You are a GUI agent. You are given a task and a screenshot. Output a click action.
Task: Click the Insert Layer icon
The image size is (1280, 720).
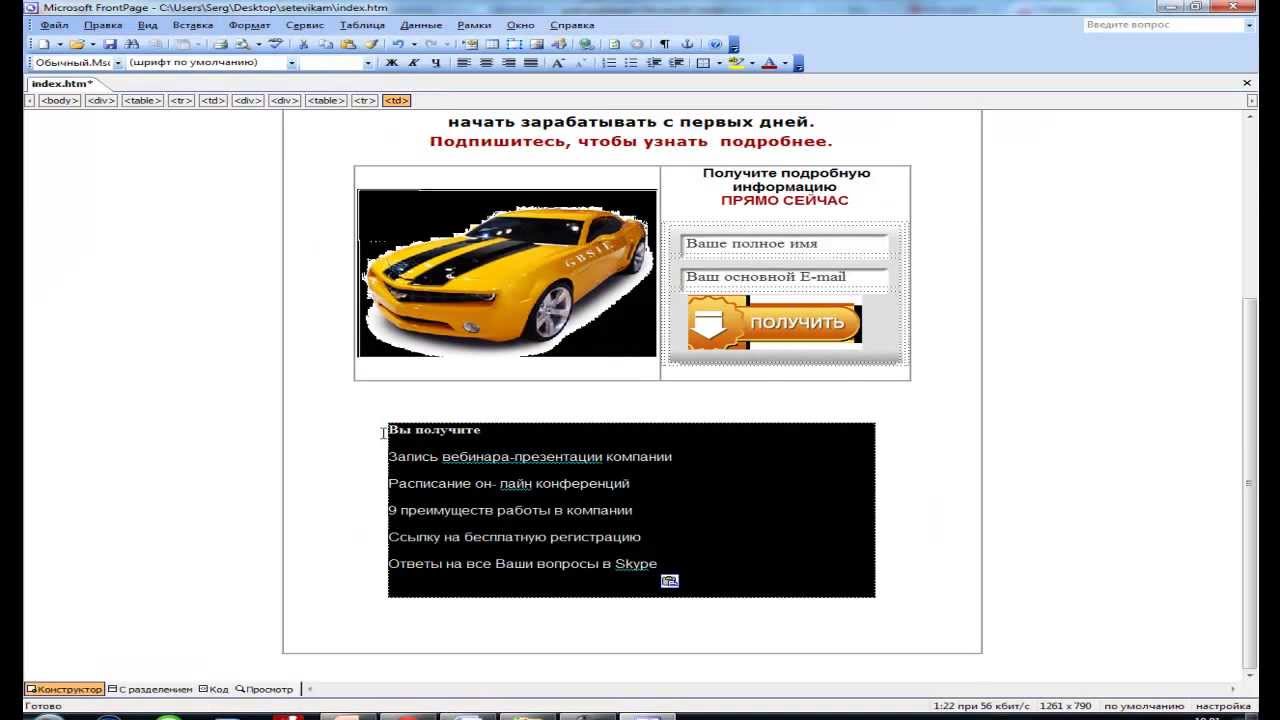click(x=515, y=44)
